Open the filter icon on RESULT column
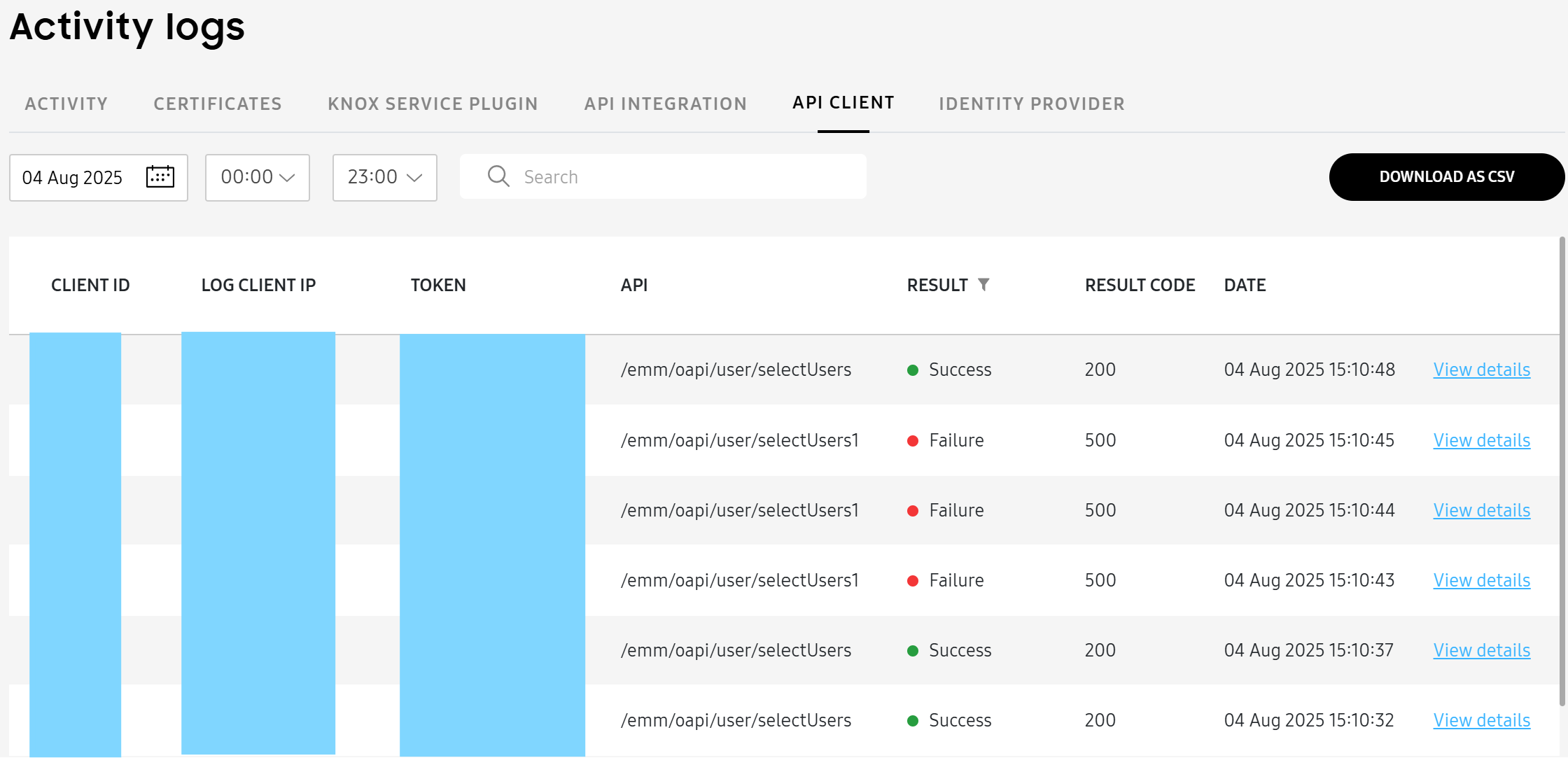1568x758 pixels. (x=986, y=284)
